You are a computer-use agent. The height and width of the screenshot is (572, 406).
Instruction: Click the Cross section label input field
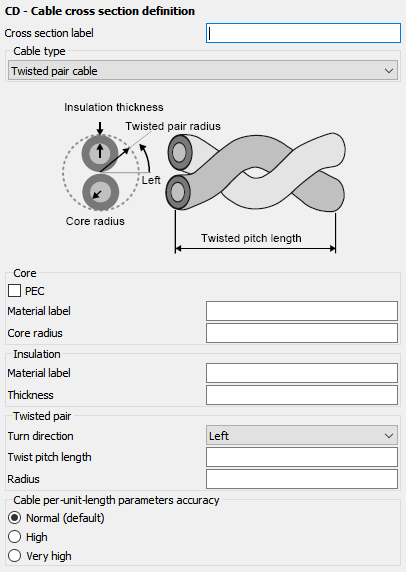[303, 33]
